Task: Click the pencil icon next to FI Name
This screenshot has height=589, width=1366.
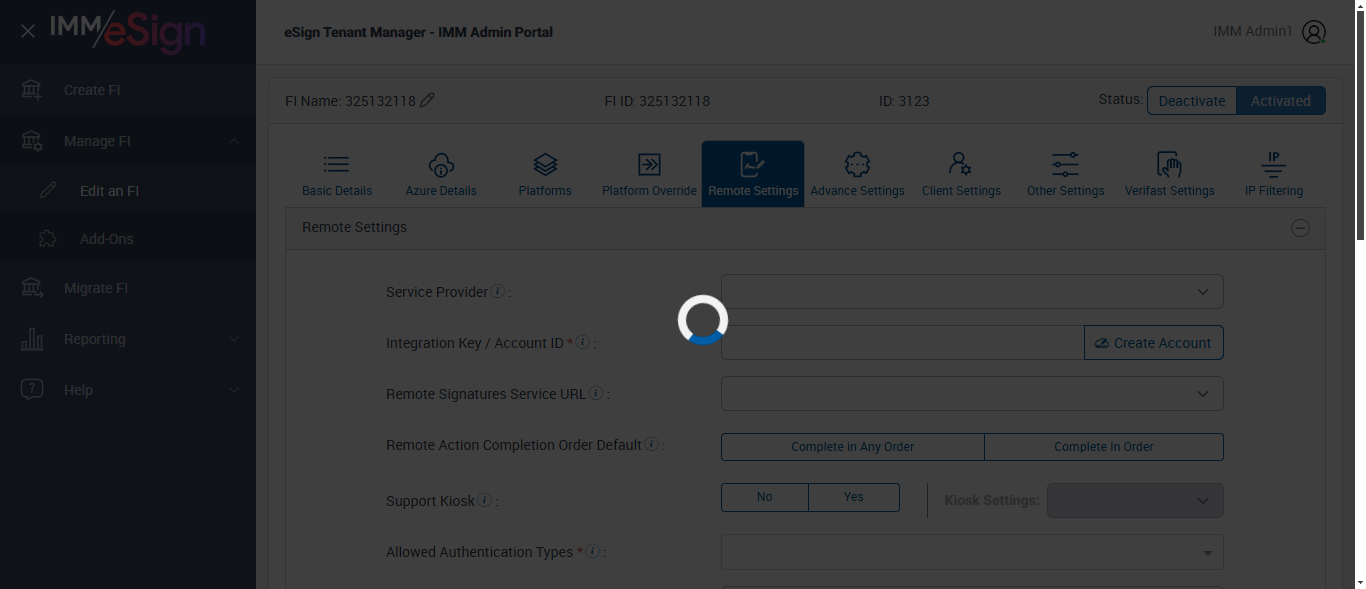Action: pos(427,100)
